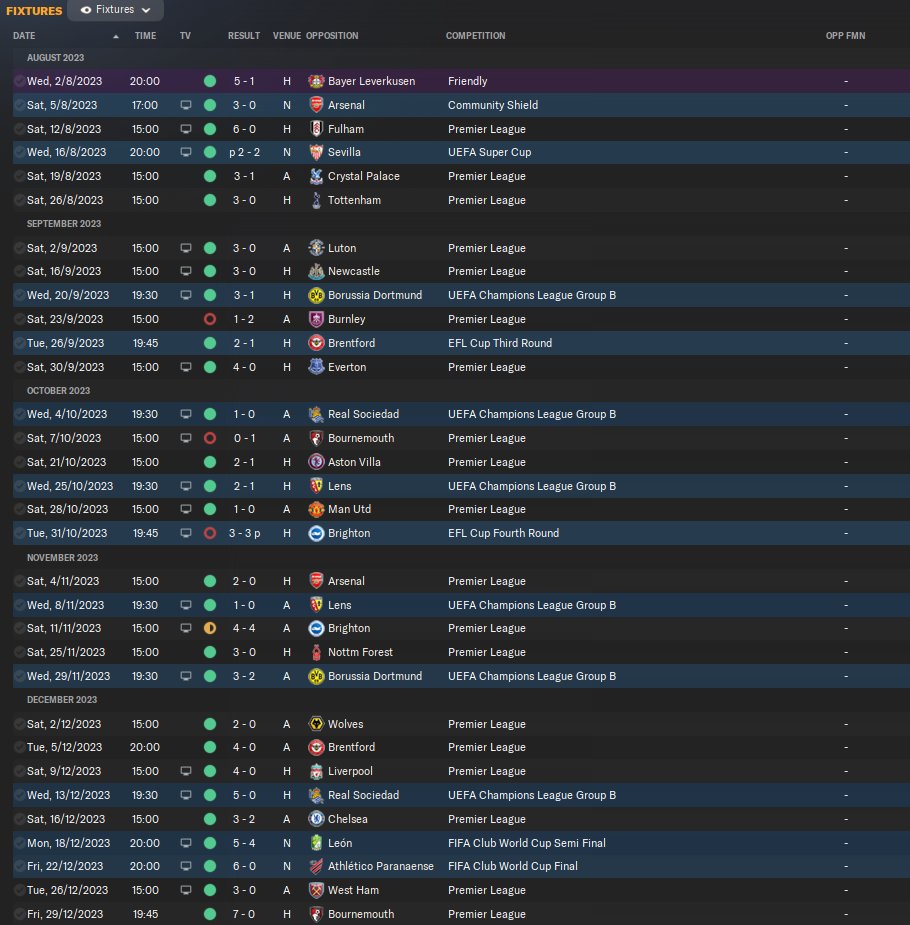Image resolution: width=910 pixels, height=925 pixels.
Task: Select the 4 - 0 Everton result
Action: point(244,367)
